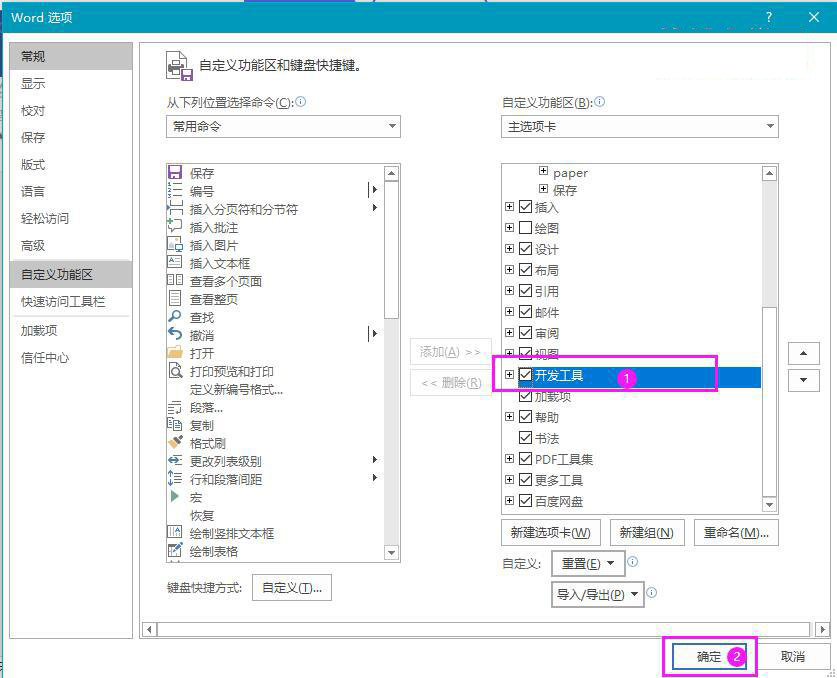Click the 格式刷 format painter icon
The image size is (837, 678).
point(175,441)
